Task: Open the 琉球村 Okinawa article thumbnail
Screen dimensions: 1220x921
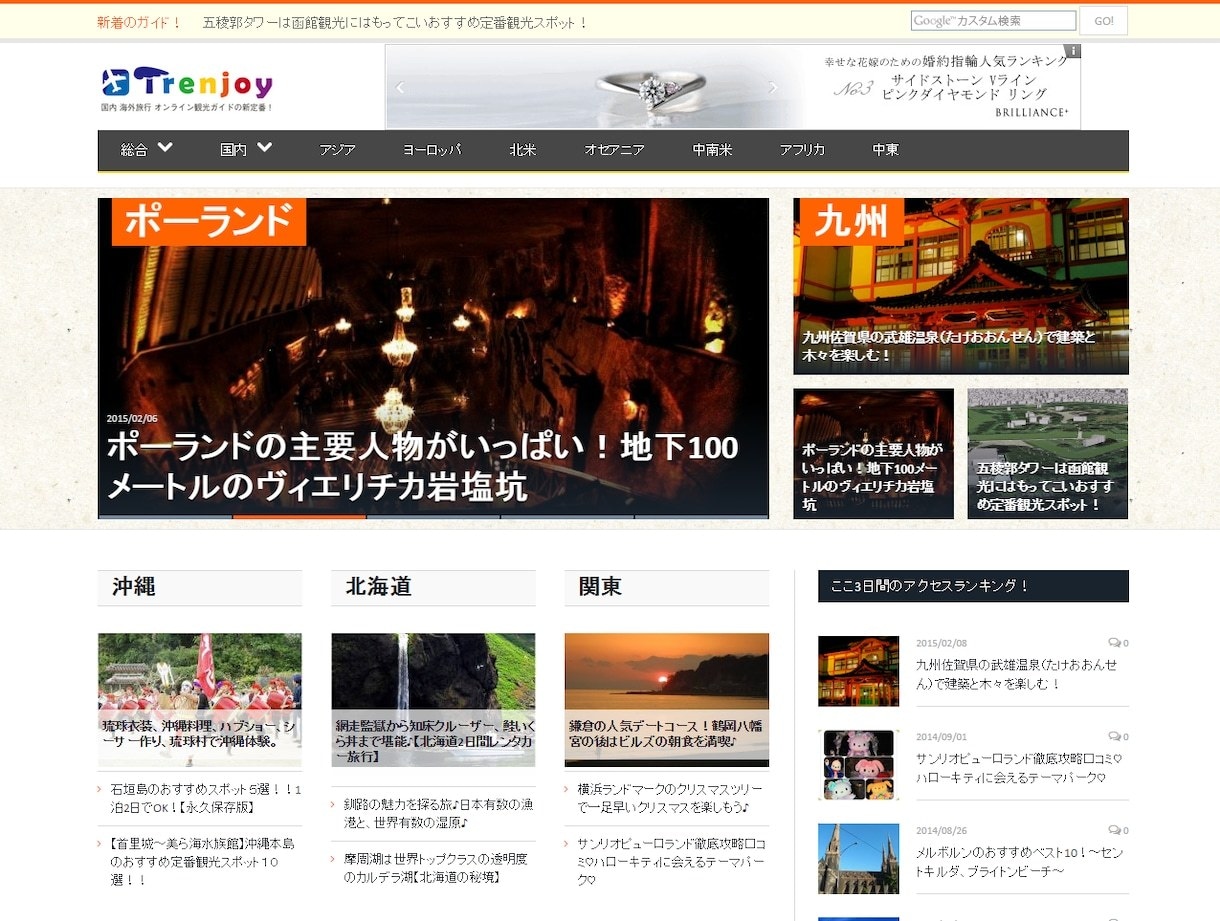Action: (199, 700)
